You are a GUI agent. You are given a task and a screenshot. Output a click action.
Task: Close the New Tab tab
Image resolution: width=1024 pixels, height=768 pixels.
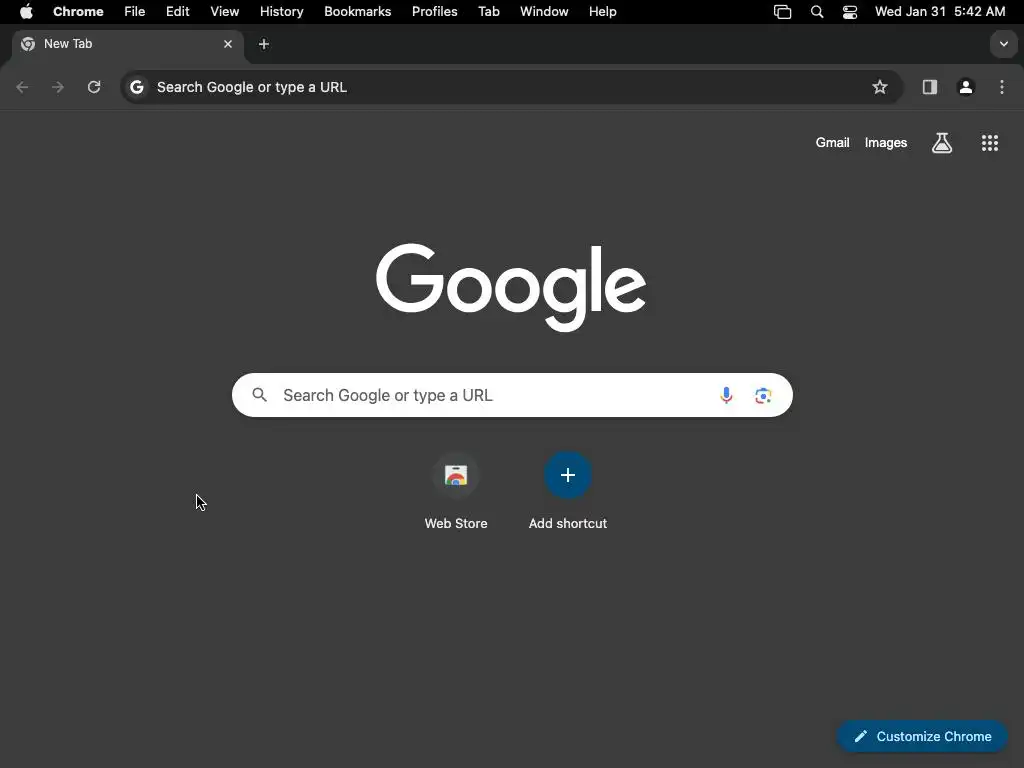click(228, 44)
